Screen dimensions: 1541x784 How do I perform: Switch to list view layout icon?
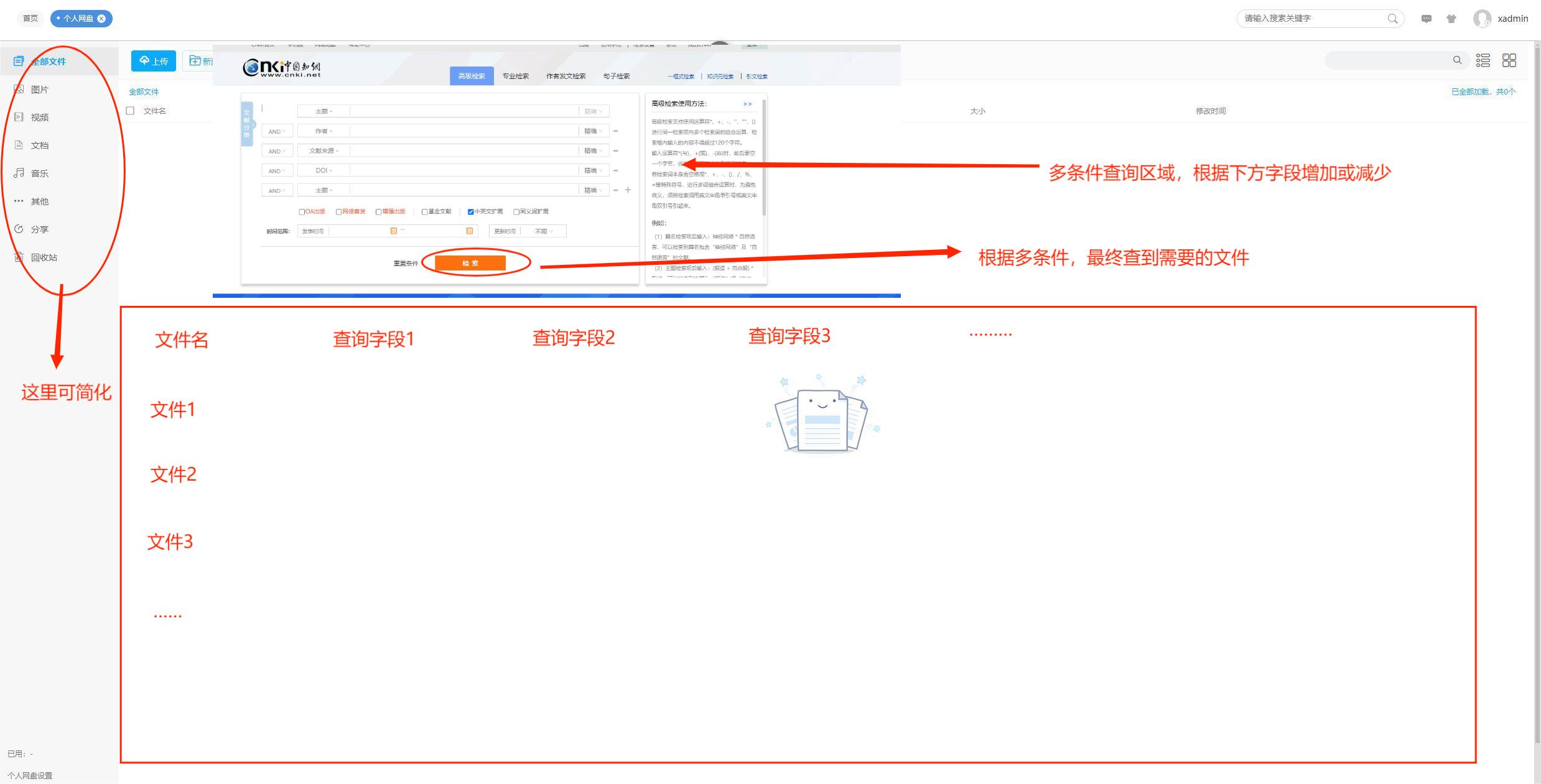(x=1483, y=60)
